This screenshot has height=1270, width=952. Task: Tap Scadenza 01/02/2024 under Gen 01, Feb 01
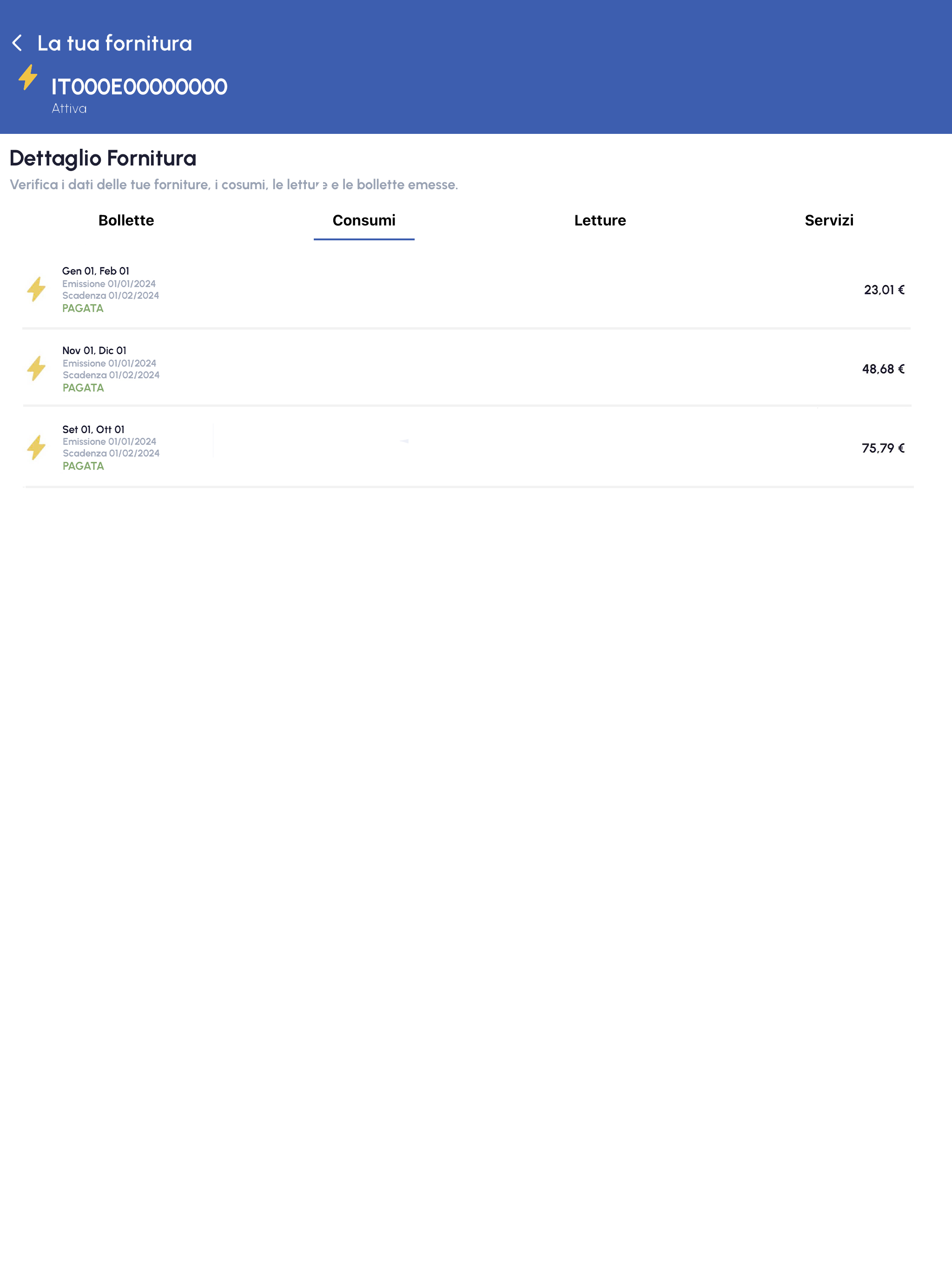tap(110, 296)
